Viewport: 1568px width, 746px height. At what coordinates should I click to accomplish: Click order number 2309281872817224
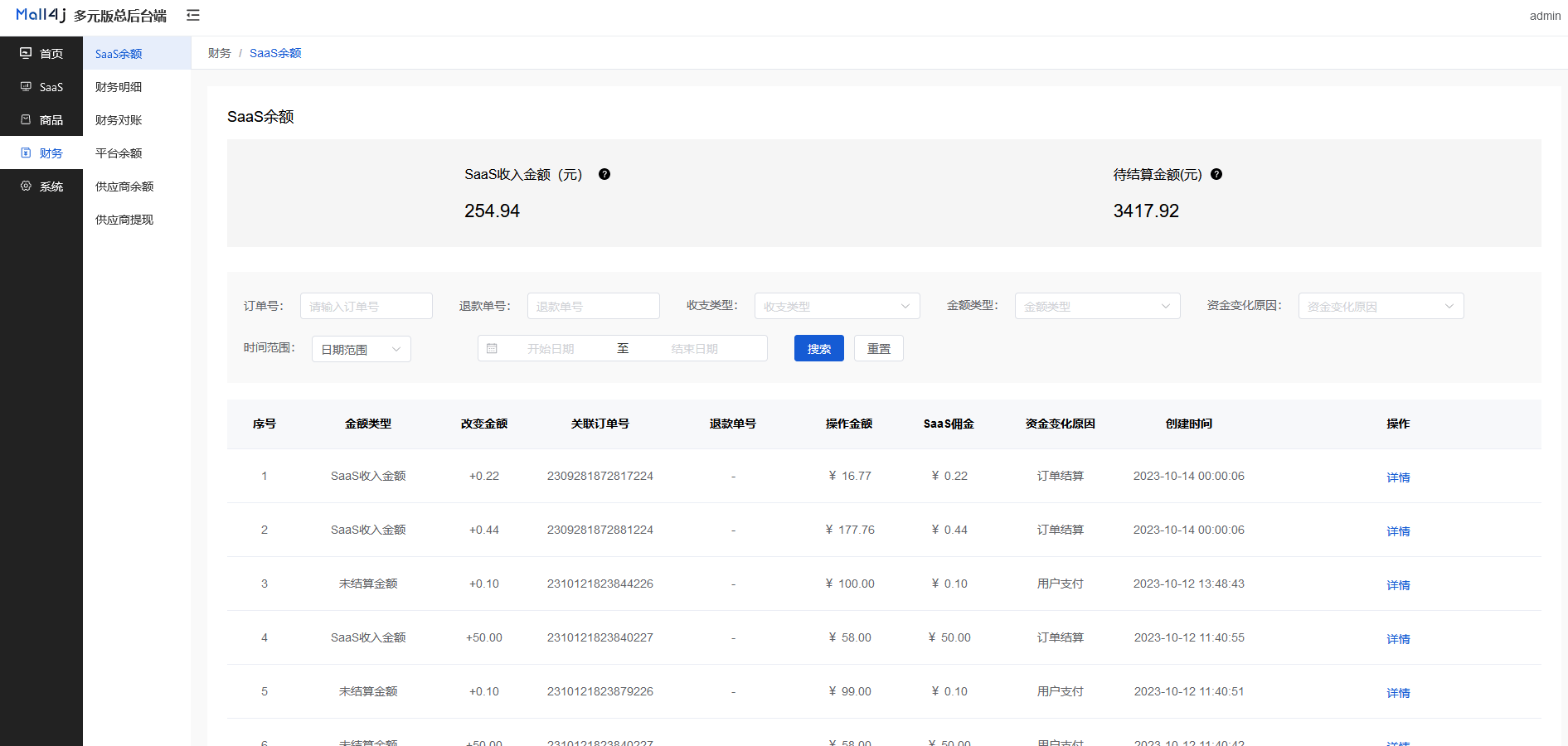(x=600, y=476)
